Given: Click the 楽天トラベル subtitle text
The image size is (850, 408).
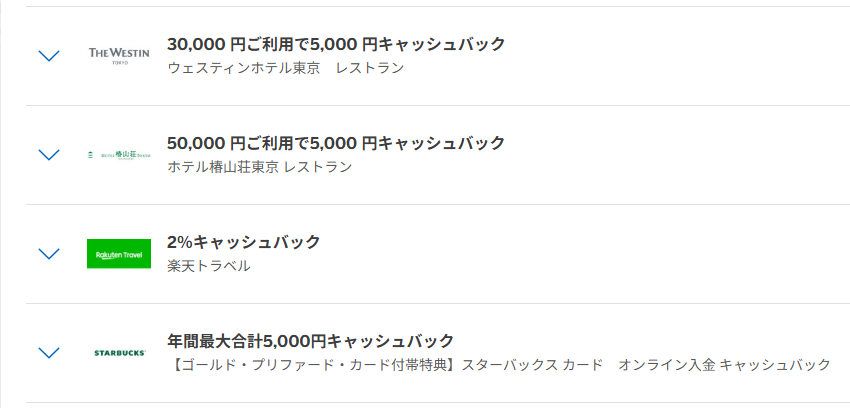Looking at the screenshot, I should (209, 266).
